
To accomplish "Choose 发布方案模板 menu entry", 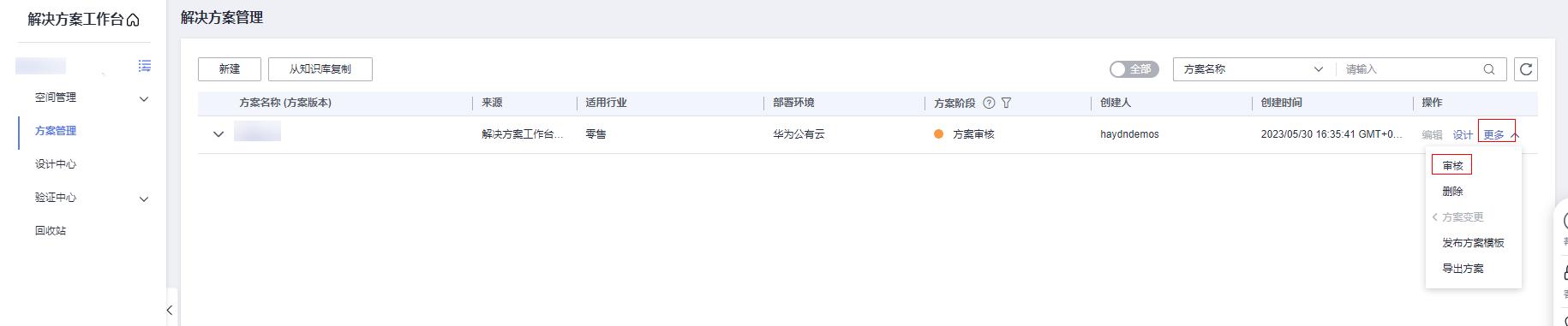I will [x=1473, y=243].
